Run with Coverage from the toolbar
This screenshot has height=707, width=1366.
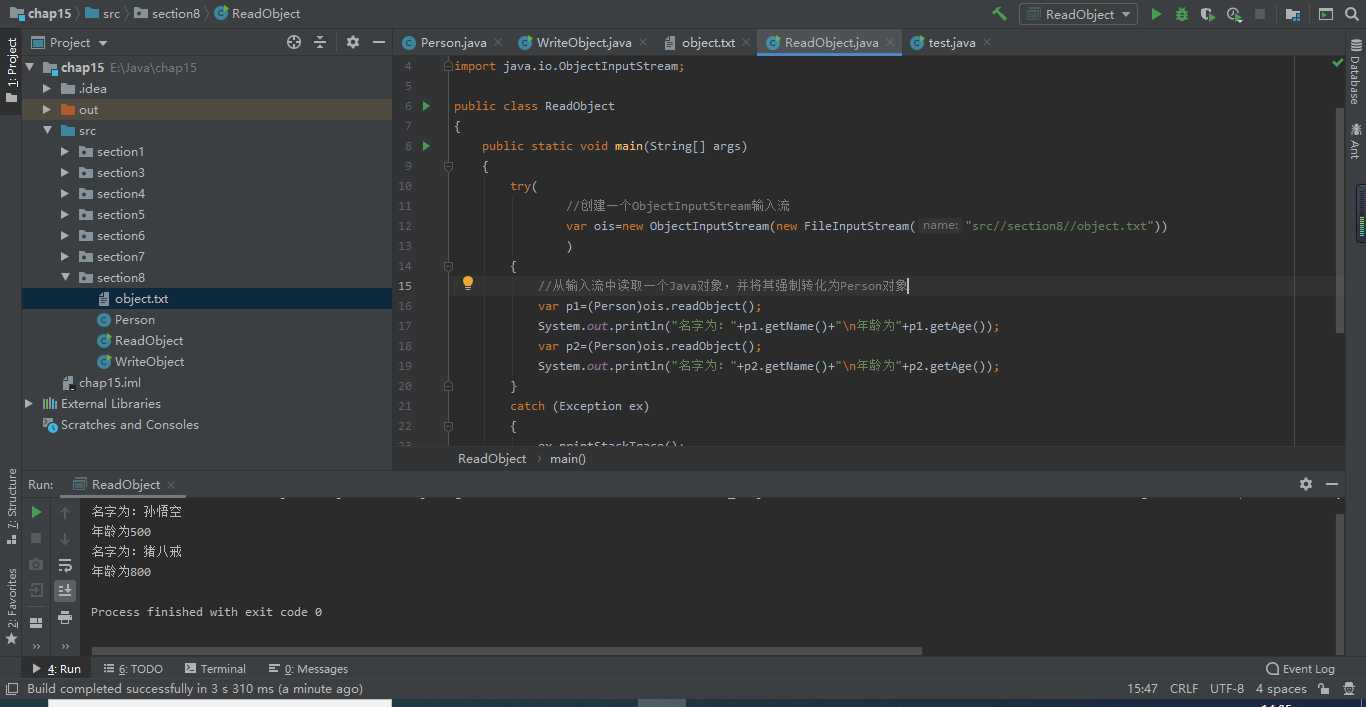[1208, 14]
